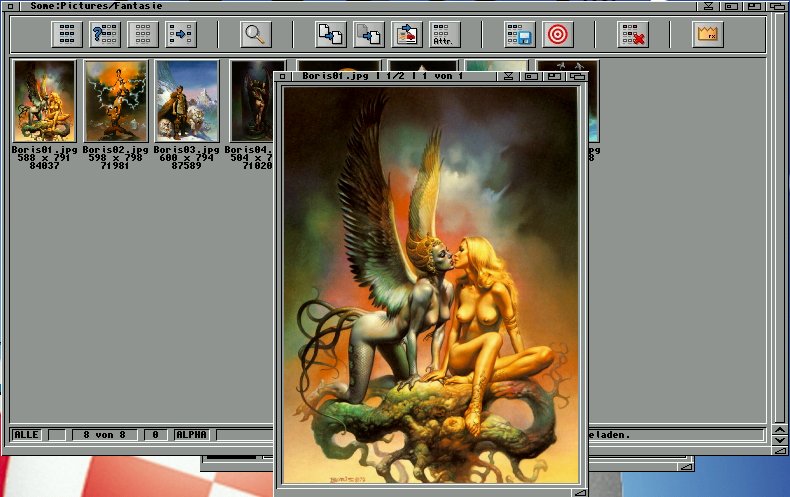The height and width of the screenshot is (497, 790).
Task: Iconify the Boris01.jpg viewer window
Action: coord(508,76)
